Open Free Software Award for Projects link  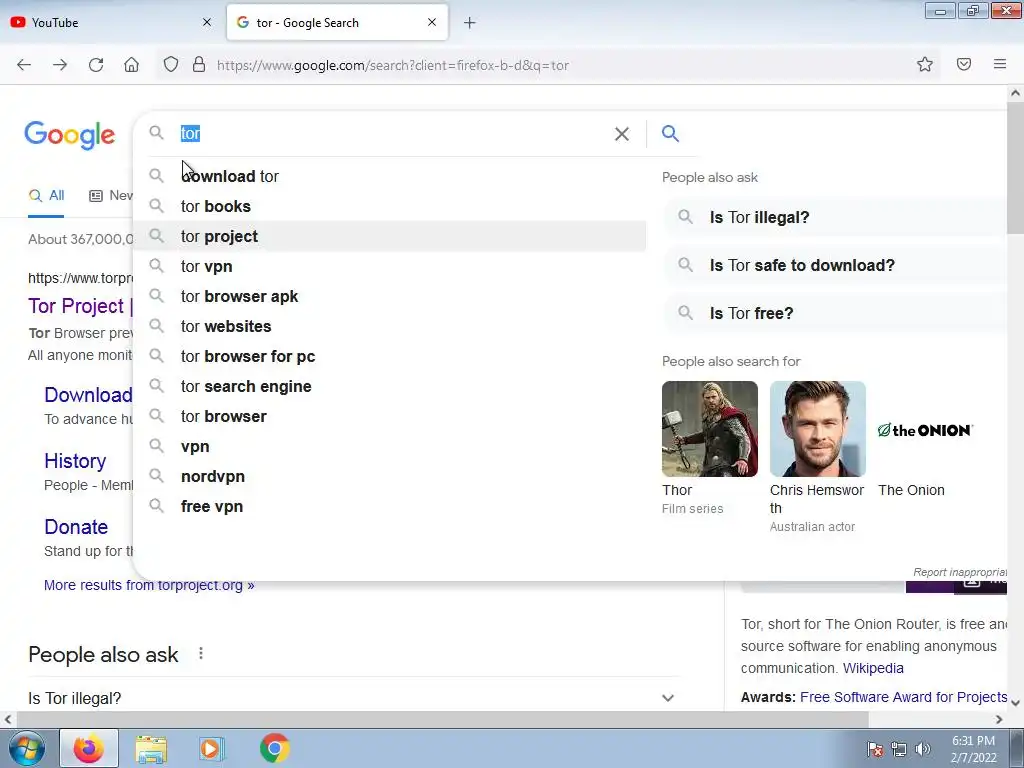[x=903, y=697]
